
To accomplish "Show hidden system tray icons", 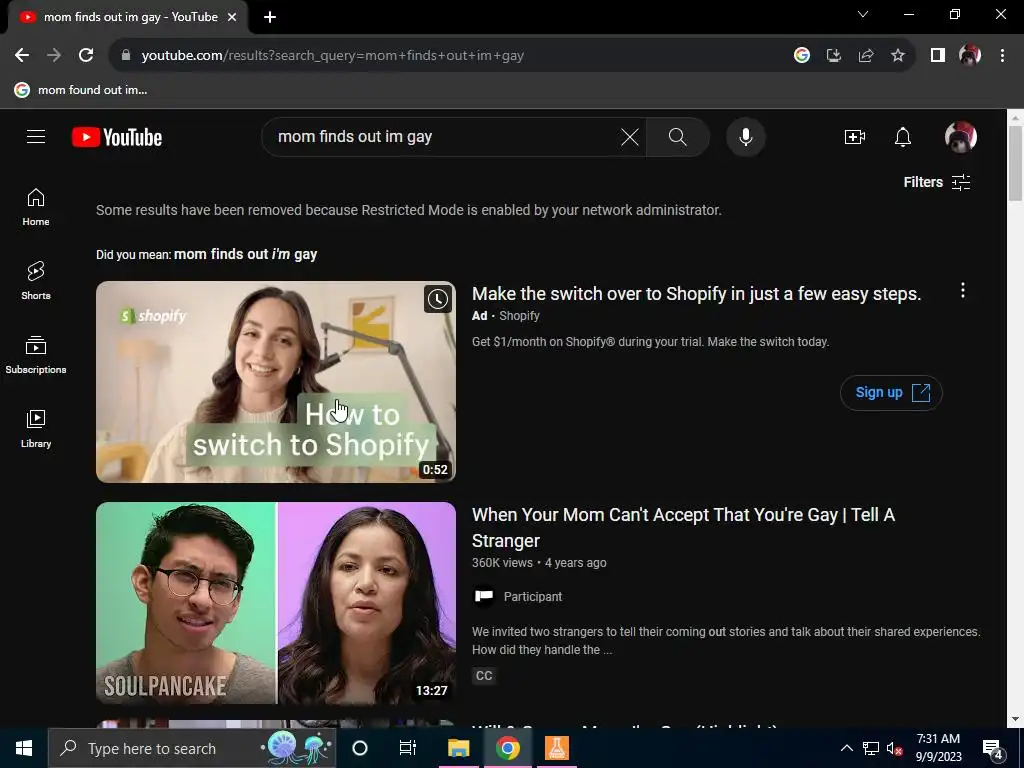I will 846,748.
